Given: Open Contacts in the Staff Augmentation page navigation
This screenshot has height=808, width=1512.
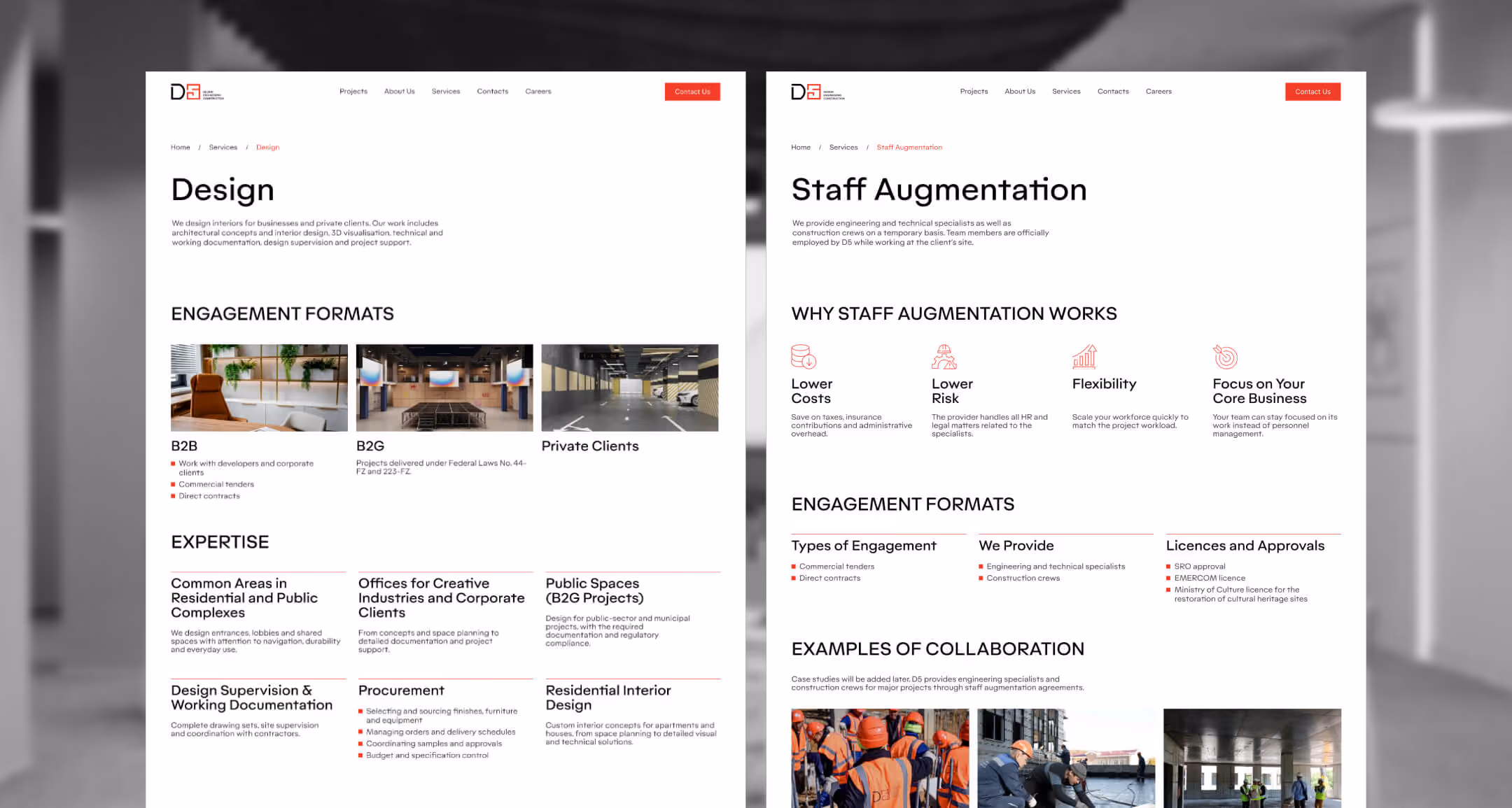Looking at the screenshot, I should tap(1113, 92).
